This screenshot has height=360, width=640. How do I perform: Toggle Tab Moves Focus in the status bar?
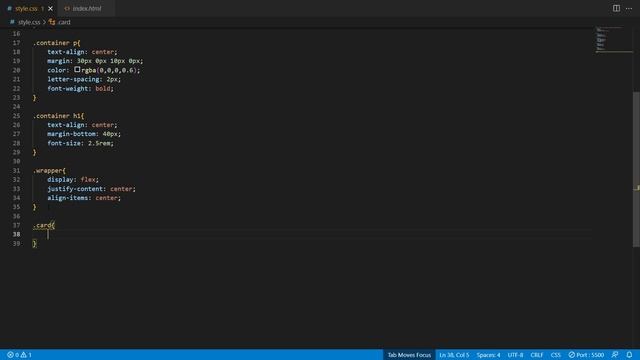[x=409, y=355]
